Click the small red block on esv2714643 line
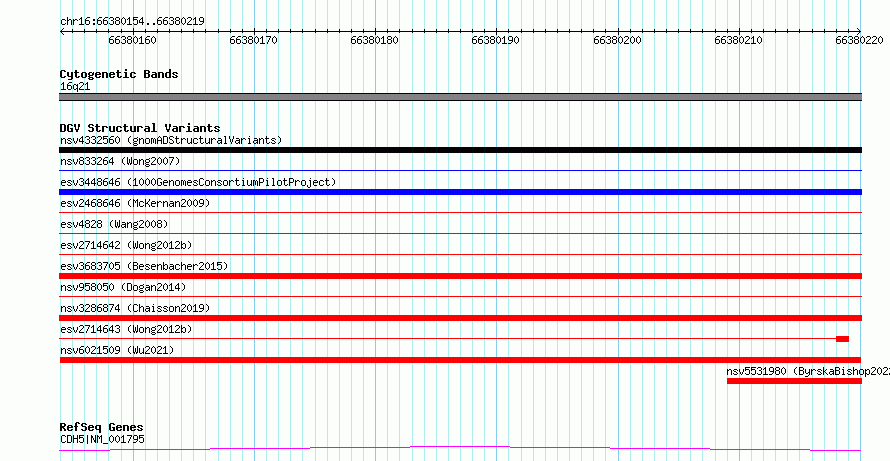 coord(842,339)
